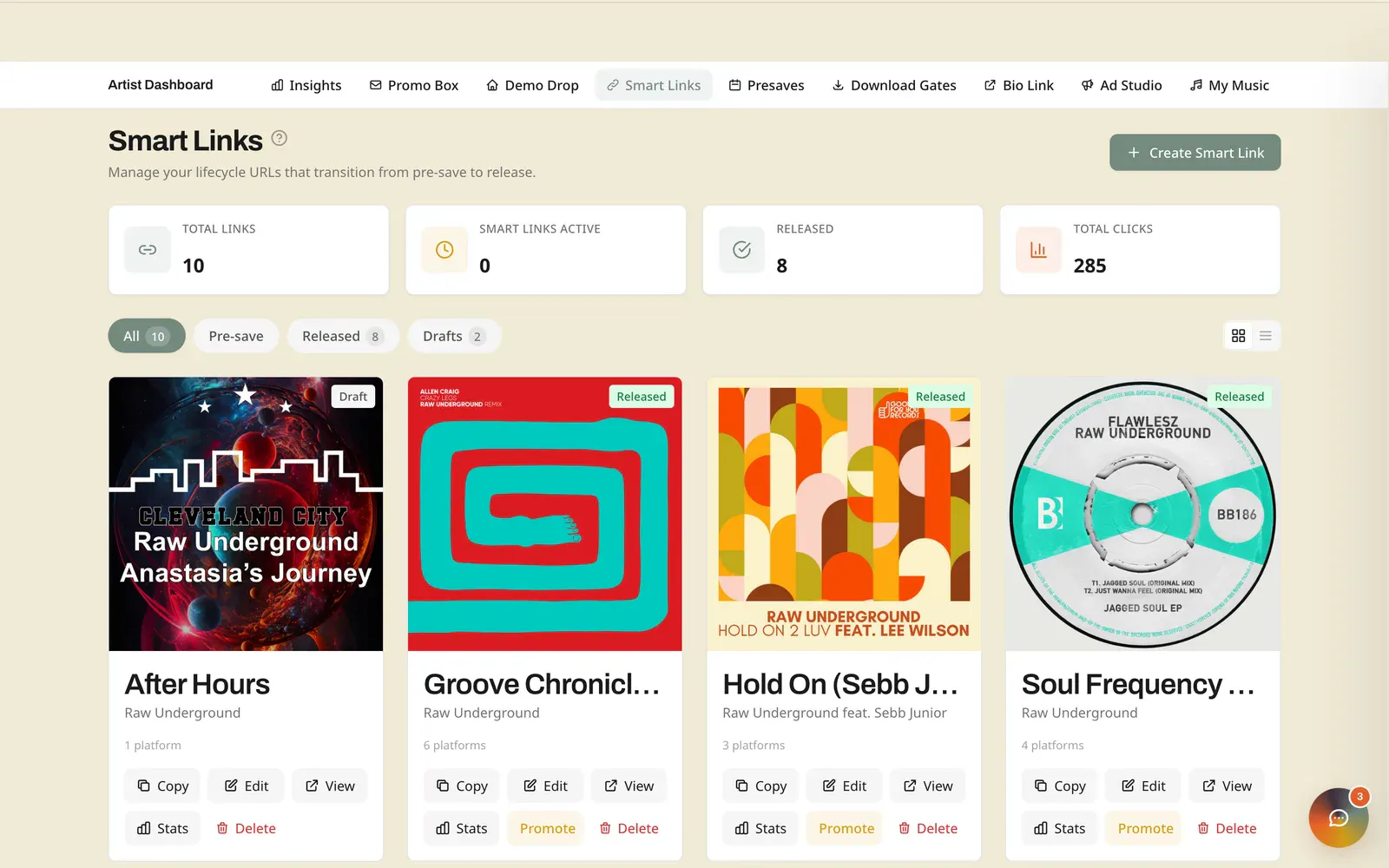Click 'Raw Underground feat. Sebb Junior' text
This screenshot has width=1389, height=868.
point(834,713)
